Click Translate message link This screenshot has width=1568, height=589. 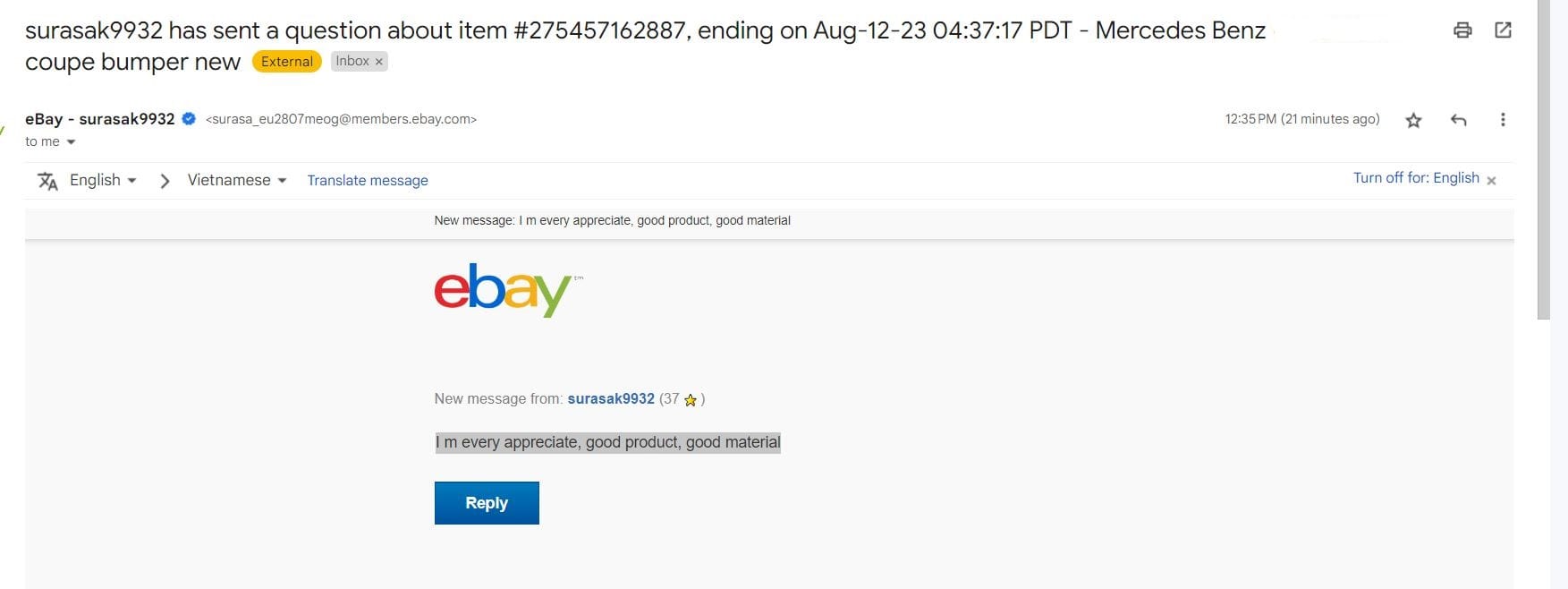pyautogui.click(x=368, y=181)
